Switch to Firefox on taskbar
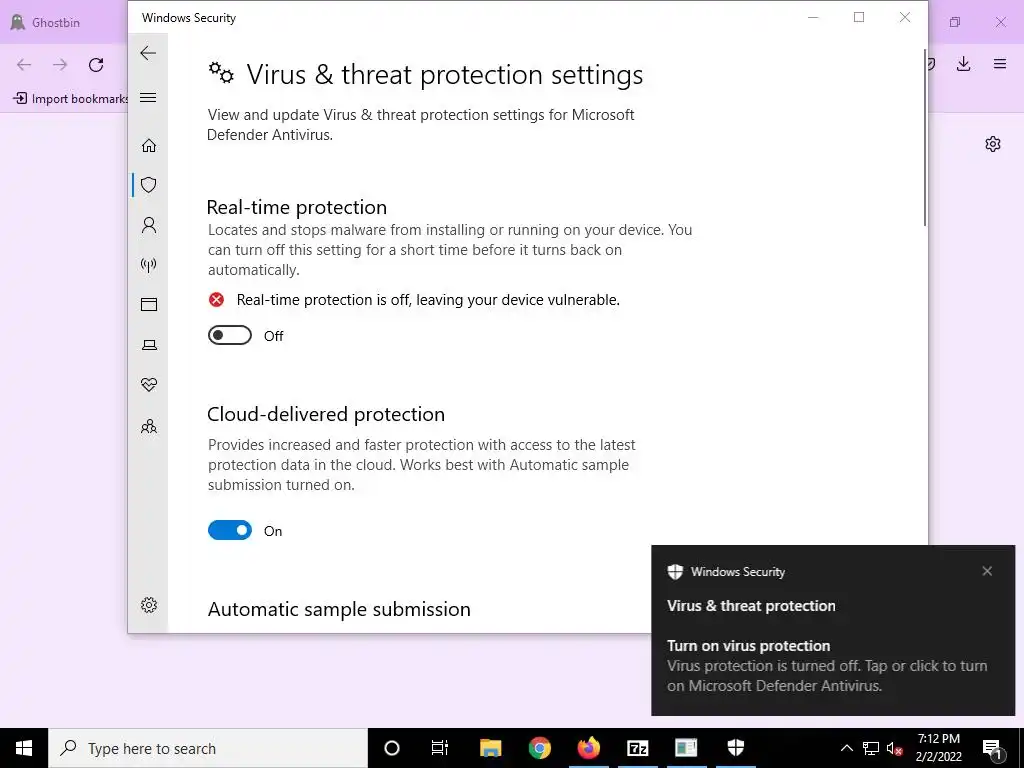The image size is (1024, 768). coord(588,748)
